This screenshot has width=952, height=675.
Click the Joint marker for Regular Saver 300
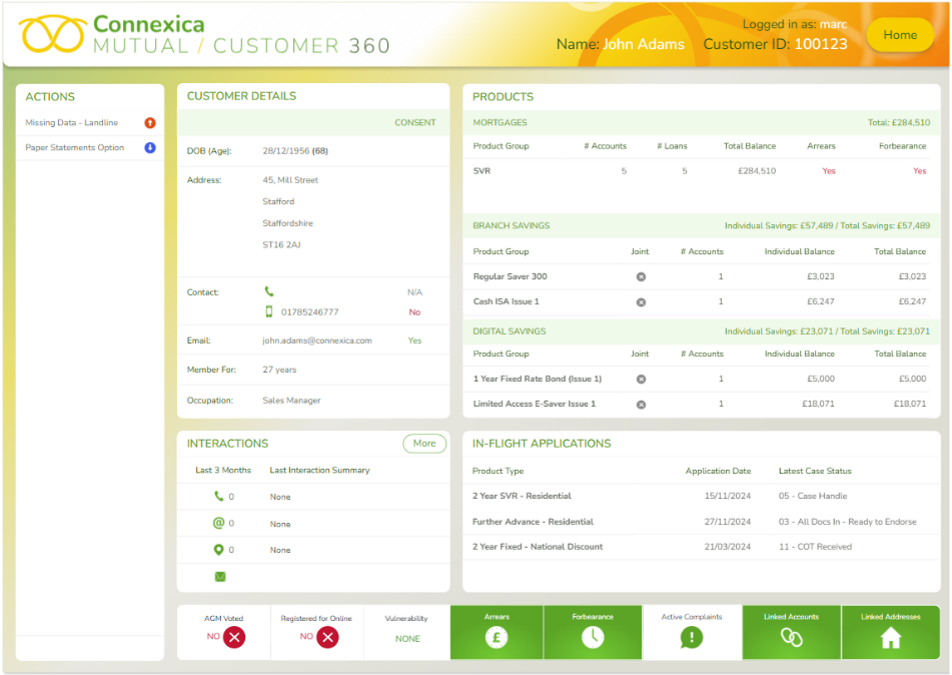click(x=641, y=277)
